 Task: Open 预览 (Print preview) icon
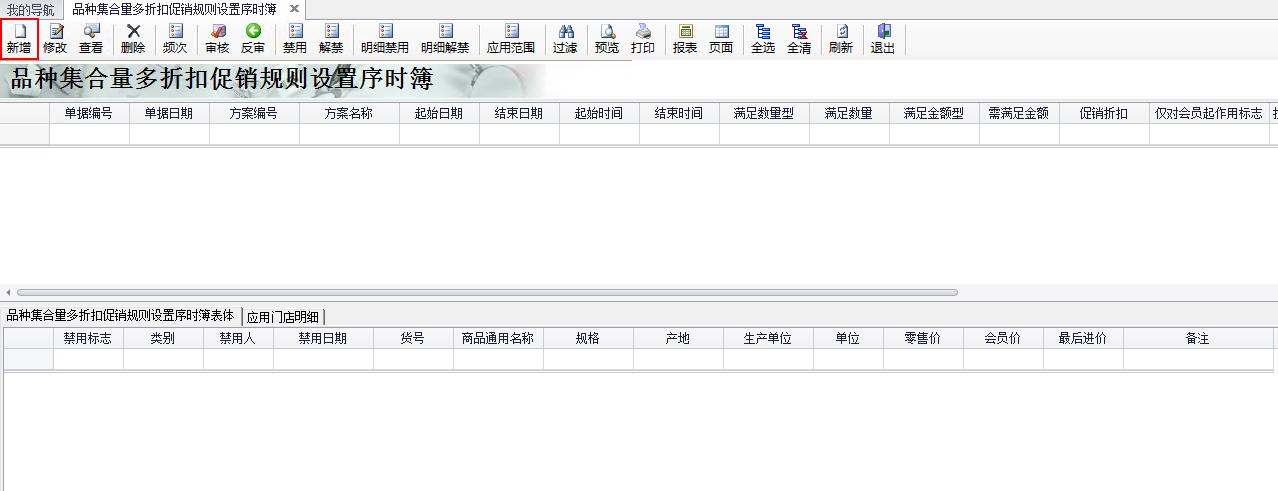tap(607, 39)
